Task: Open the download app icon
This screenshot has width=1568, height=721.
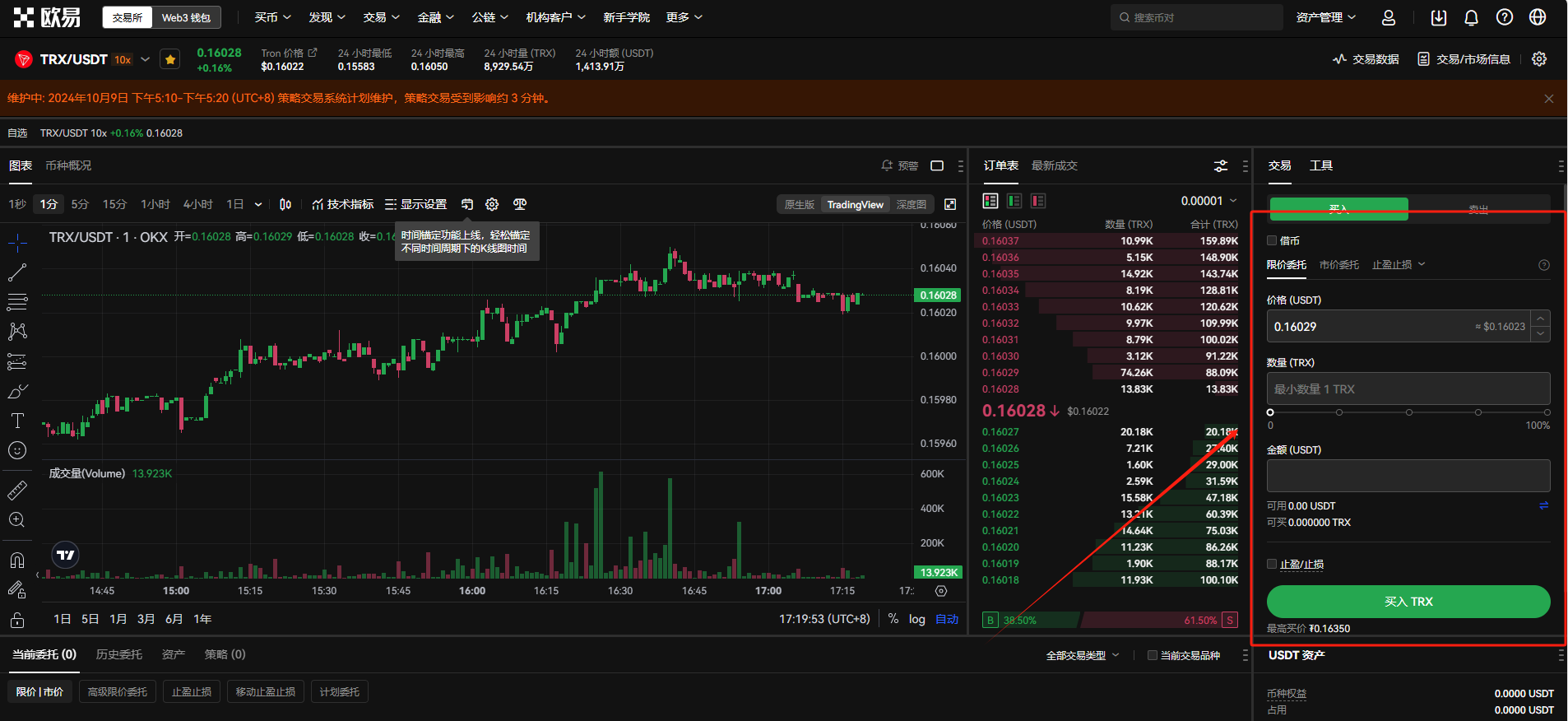Action: tap(1439, 17)
